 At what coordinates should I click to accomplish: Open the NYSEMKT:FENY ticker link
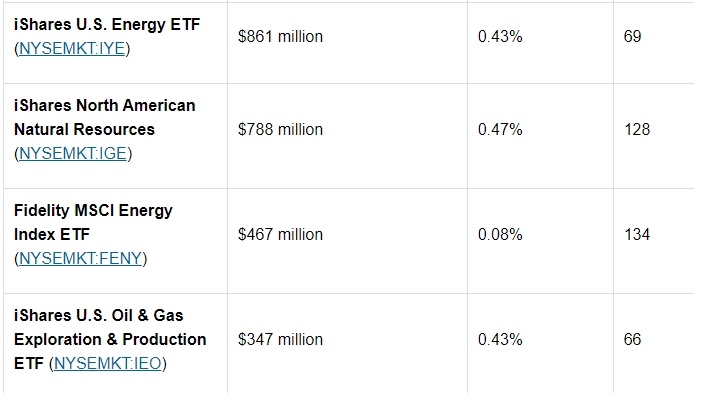[80, 258]
